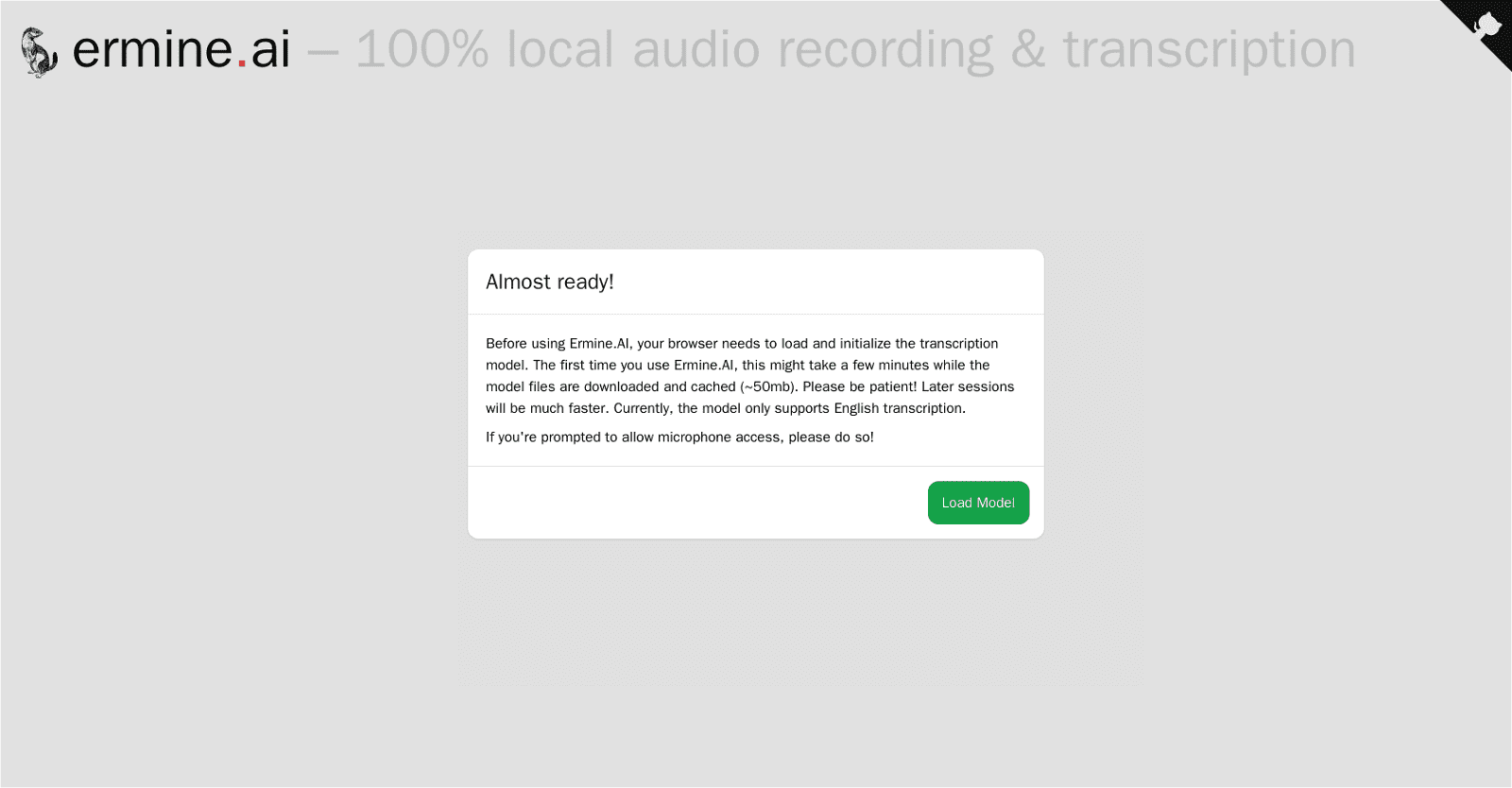Click the word "audio" in the tagline
The image size is (1512, 788).
[x=696, y=50]
